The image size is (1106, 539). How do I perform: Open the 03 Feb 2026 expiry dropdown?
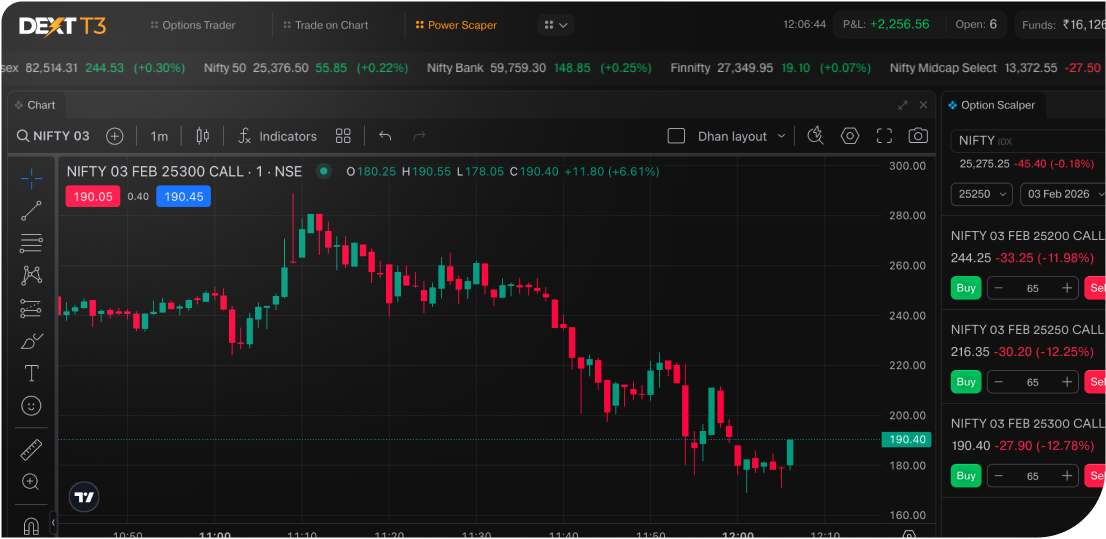(x=1062, y=194)
